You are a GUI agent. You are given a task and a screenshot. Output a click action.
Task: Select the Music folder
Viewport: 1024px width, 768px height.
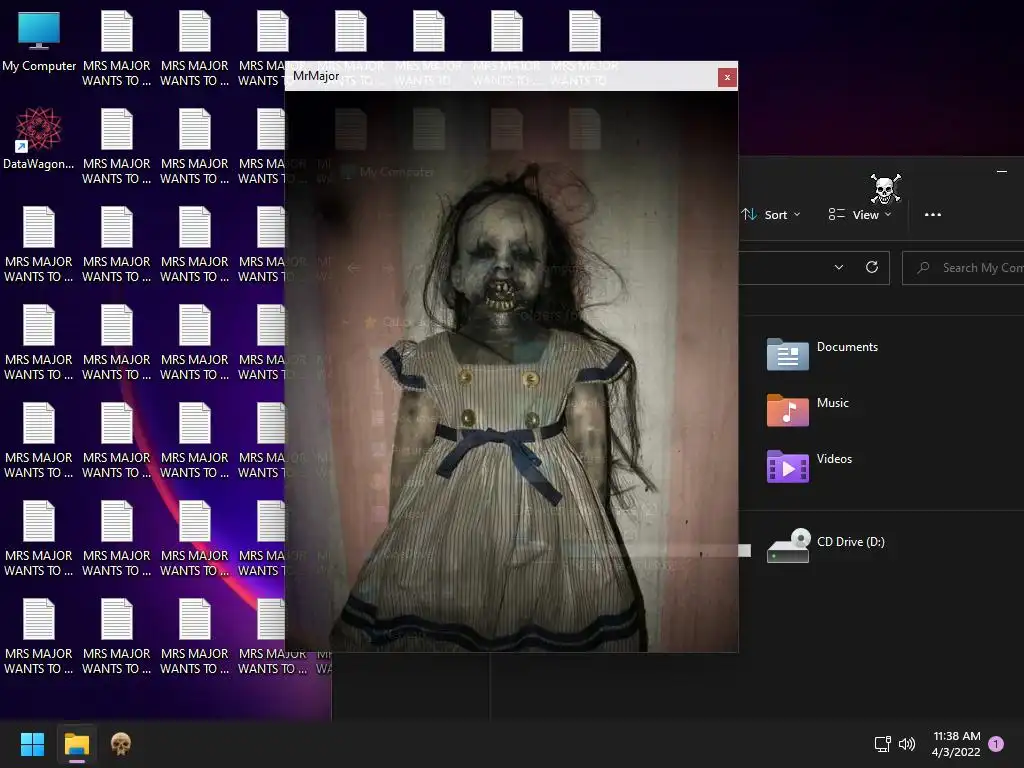pos(808,409)
